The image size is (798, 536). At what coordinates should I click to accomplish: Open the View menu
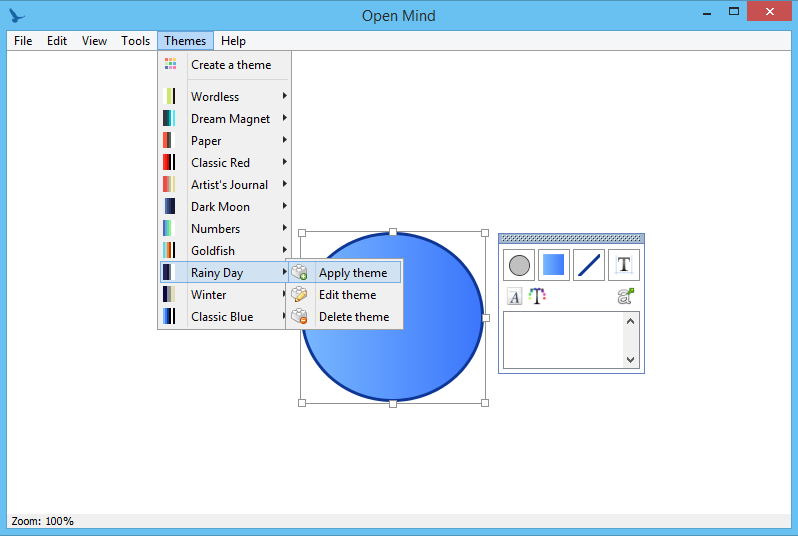(x=94, y=41)
